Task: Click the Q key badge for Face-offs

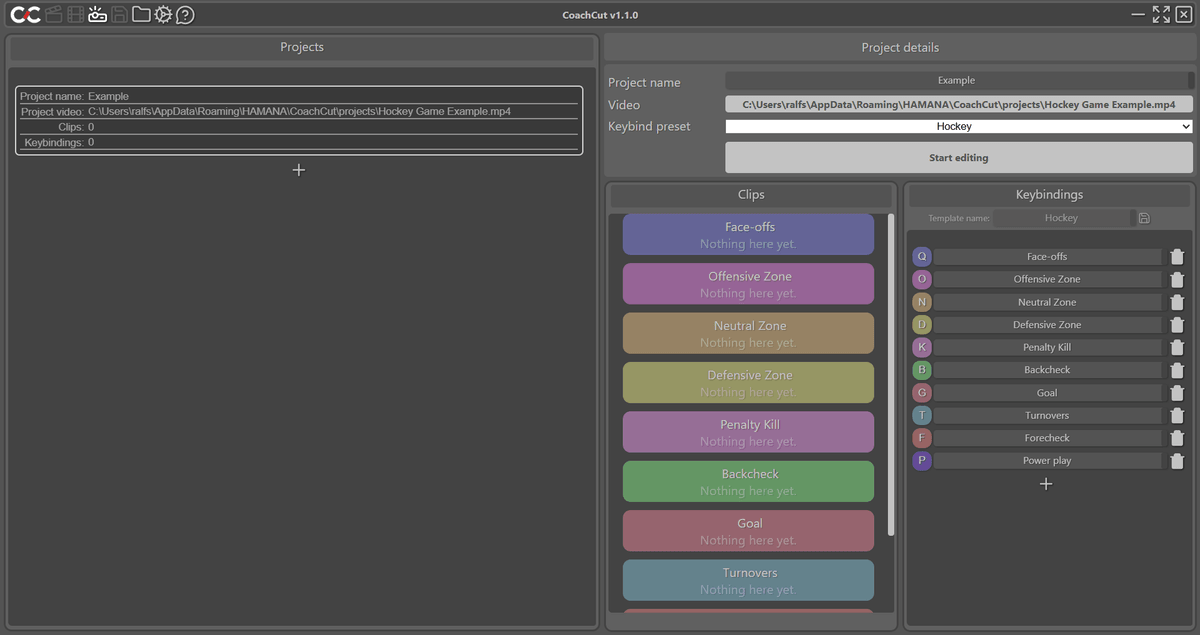Action: click(x=921, y=256)
